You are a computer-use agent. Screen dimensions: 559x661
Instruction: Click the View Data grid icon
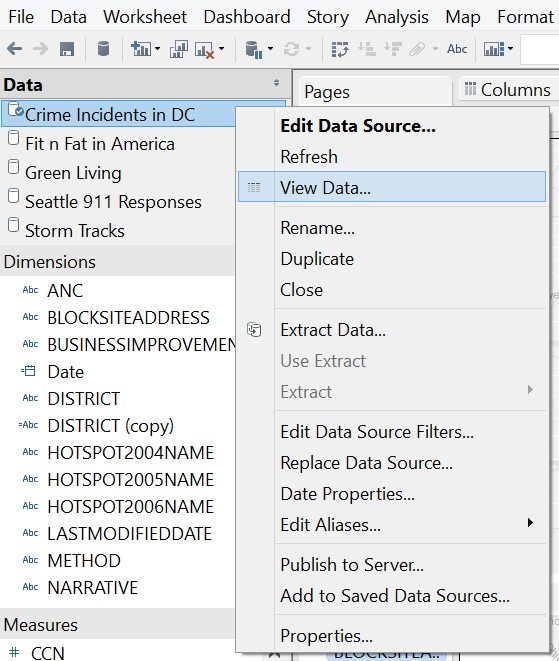pyautogui.click(x=254, y=187)
